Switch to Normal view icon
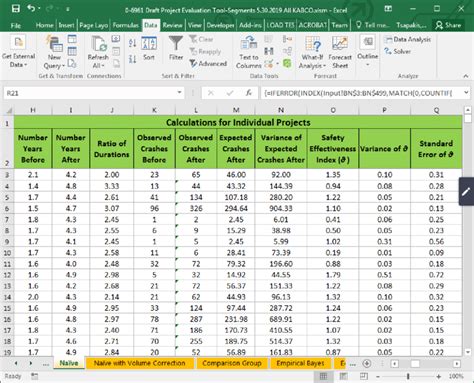Viewport: 474px width, 383px height. [323, 376]
